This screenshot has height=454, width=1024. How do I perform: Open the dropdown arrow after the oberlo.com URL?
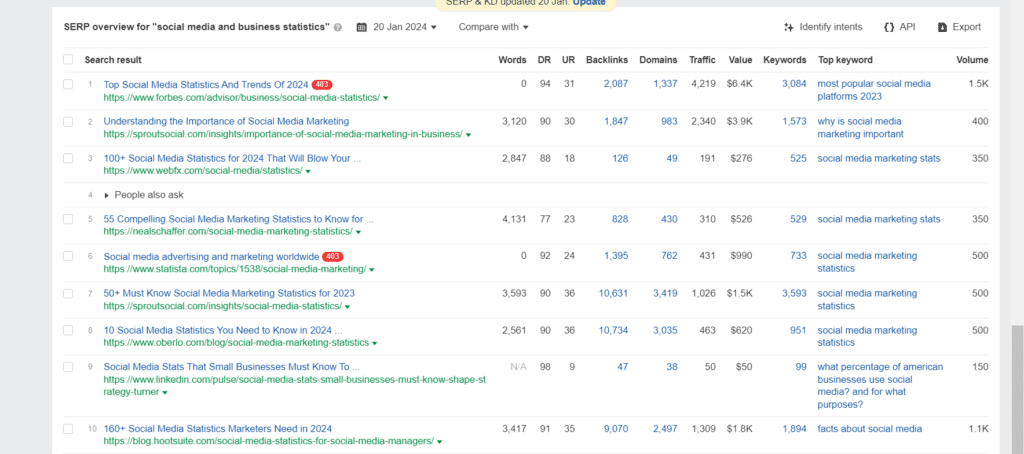[374, 344]
